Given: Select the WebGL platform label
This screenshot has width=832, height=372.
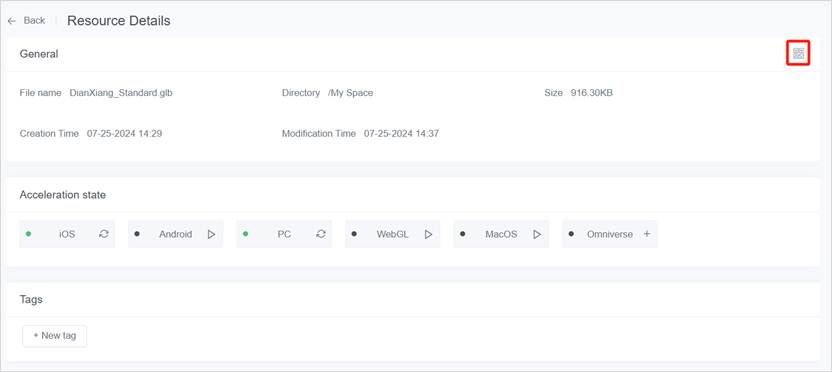Looking at the screenshot, I should [x=393, y=234].
